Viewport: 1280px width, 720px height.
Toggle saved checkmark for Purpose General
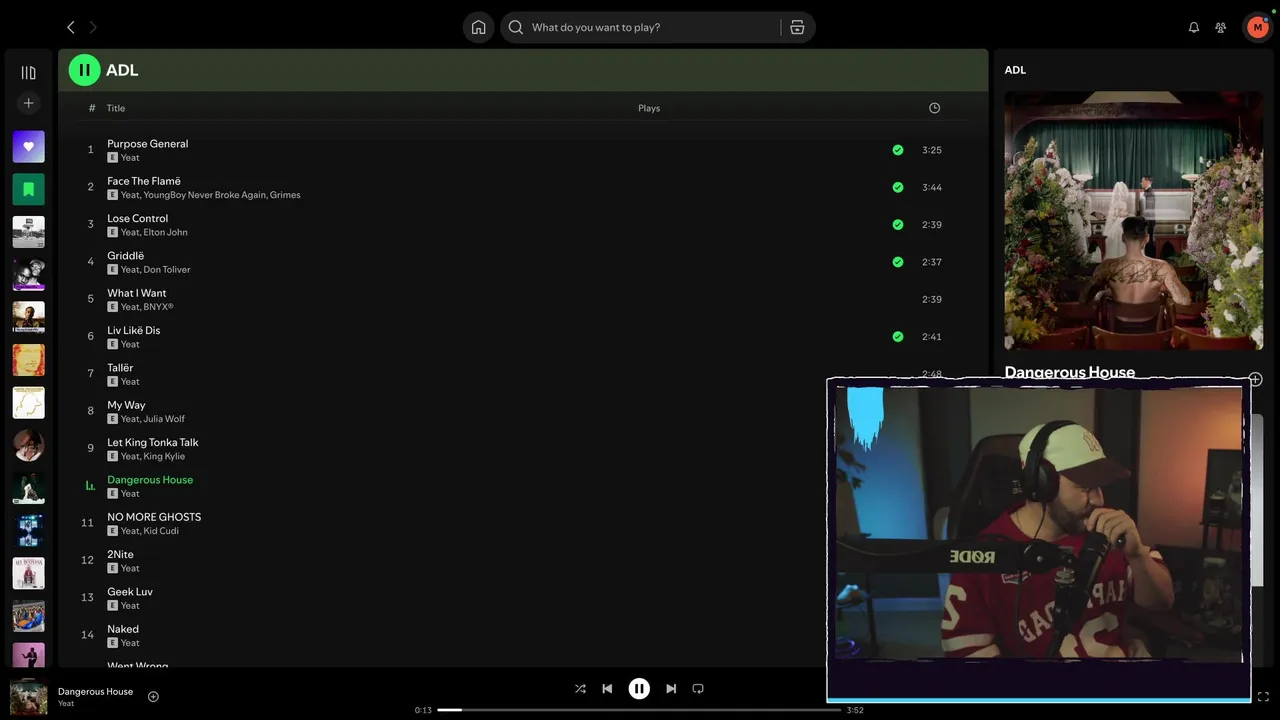point(897,150)
